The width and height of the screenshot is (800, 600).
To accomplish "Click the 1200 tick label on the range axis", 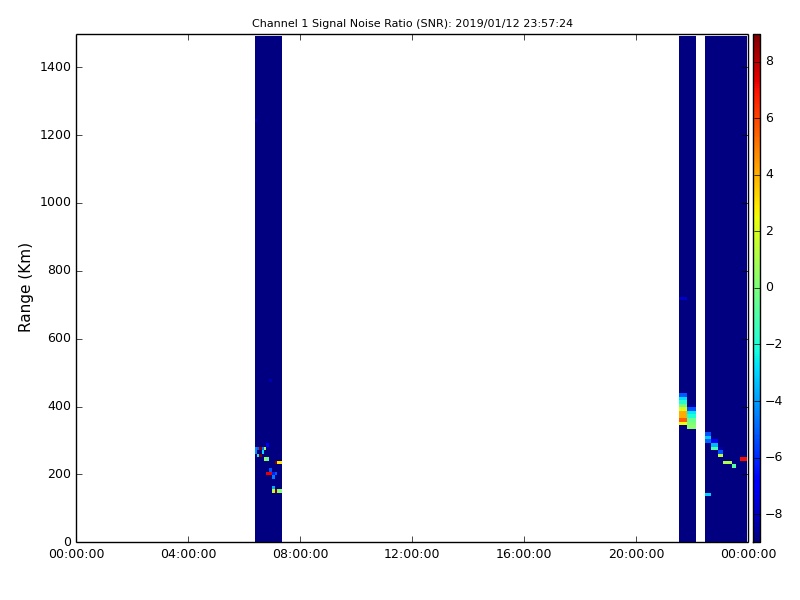I will click(x=55, y=135).
